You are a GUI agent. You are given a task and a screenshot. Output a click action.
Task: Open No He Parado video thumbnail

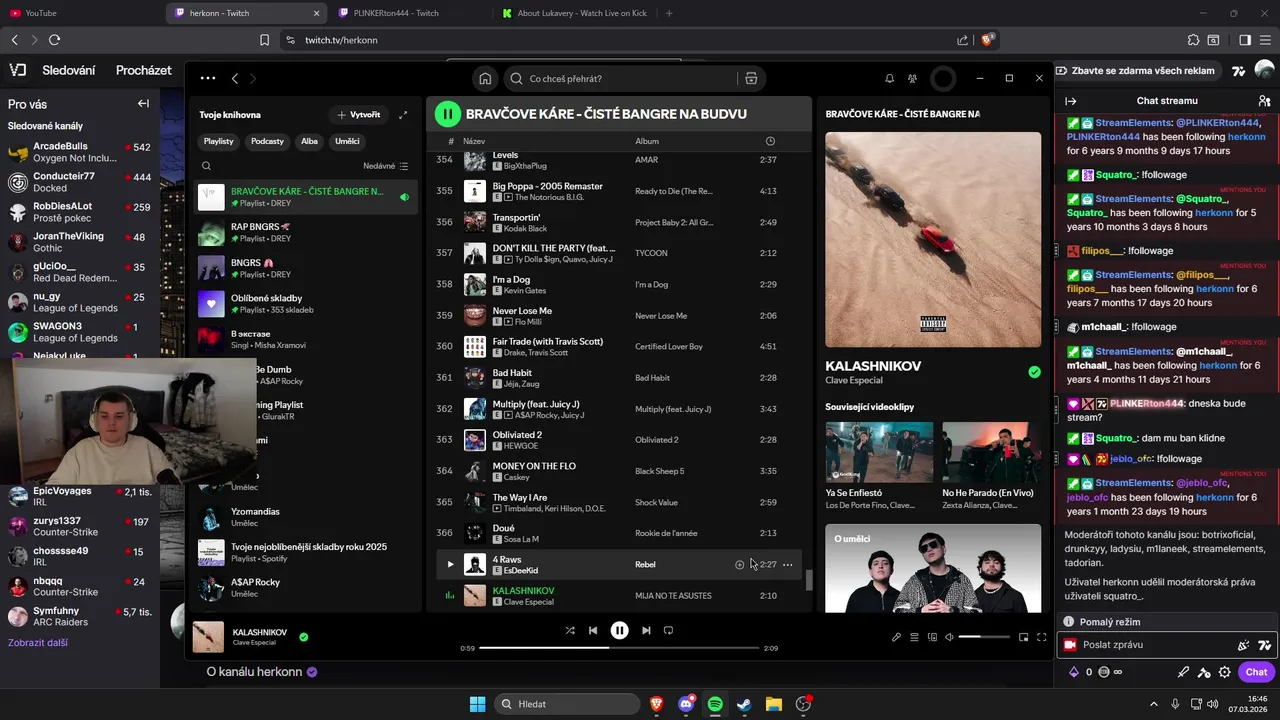coord(991,452)
